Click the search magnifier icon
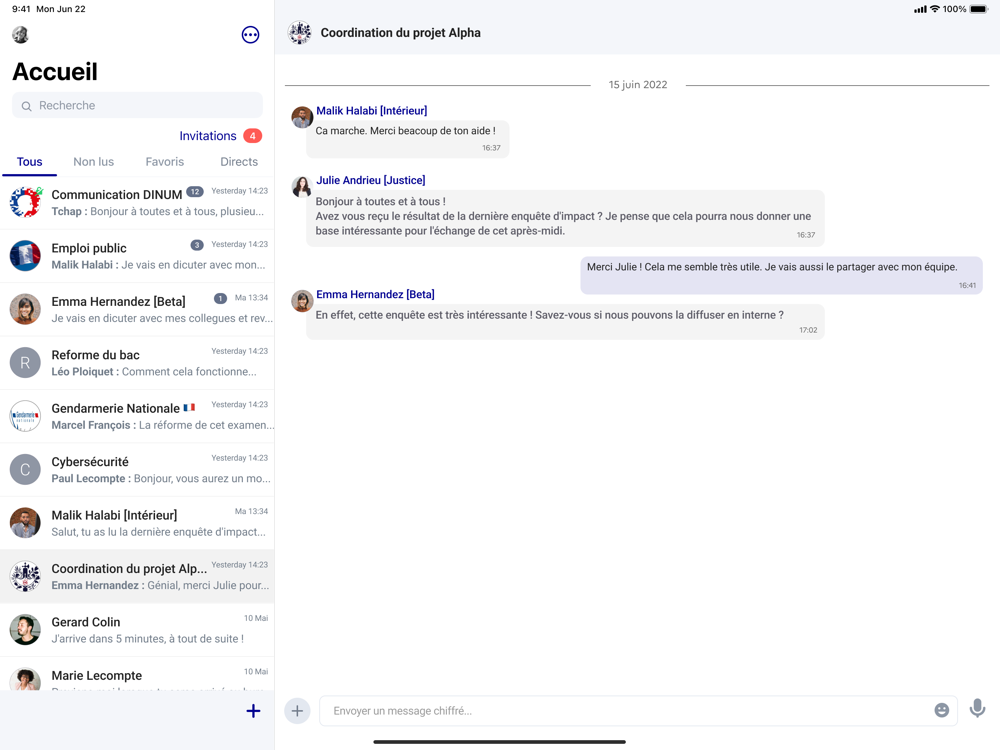The image size is (1000, 750). tap(26, 106)
